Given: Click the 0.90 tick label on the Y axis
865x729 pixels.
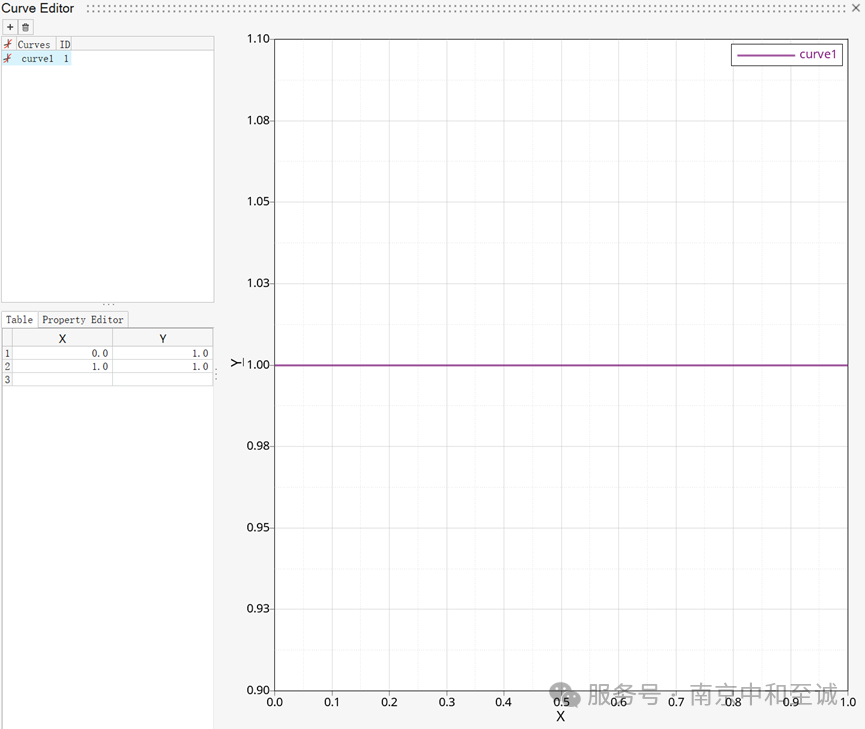Looking at the screenshot, I should pyautogui.click(x=258, y=690).
